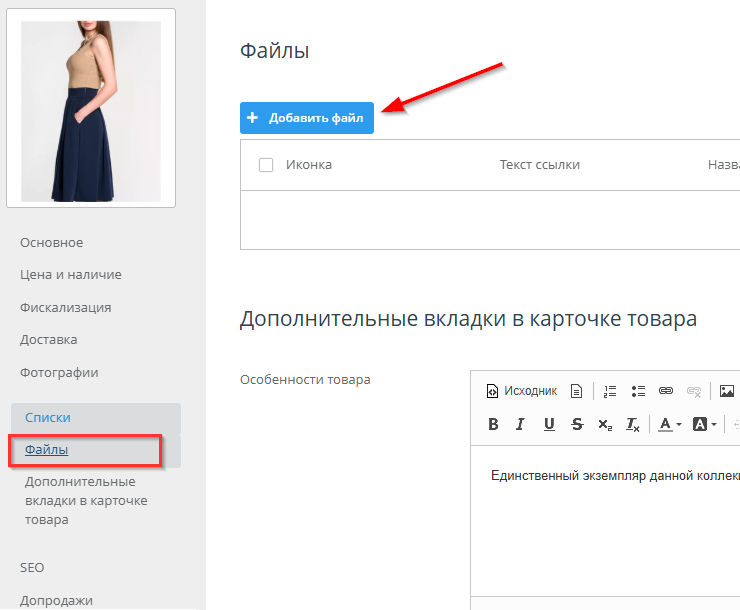Viewport: 740px width, 610px height.
Task: Toggle bold formatting
Action: click(x=493, y=424)
